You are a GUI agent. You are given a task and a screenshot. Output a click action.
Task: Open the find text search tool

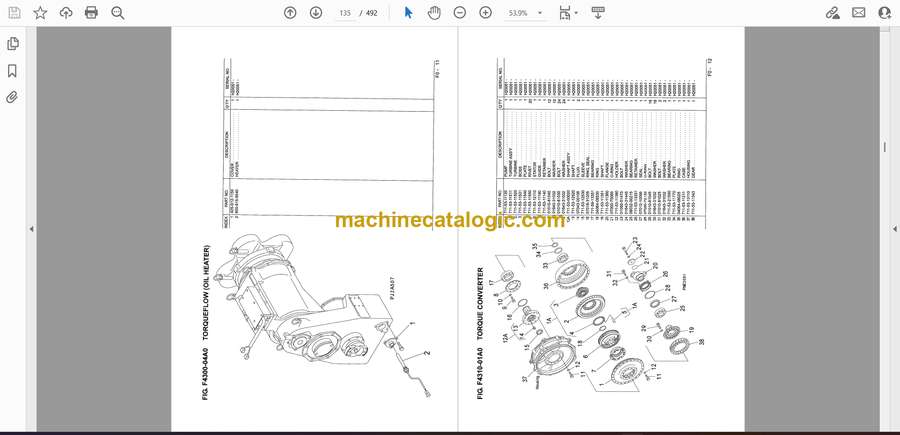pos(118,13)
